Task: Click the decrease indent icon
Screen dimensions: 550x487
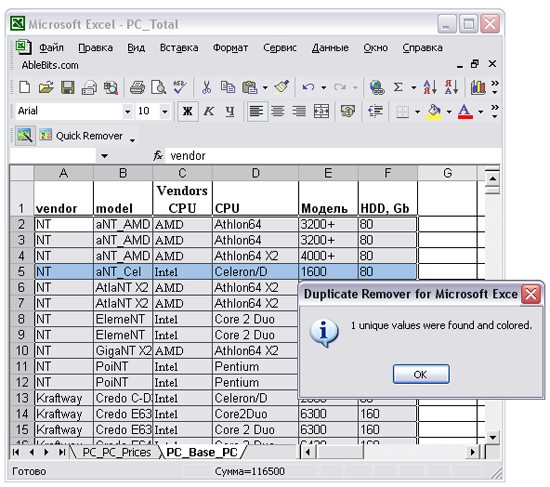Action: [375, 112]
